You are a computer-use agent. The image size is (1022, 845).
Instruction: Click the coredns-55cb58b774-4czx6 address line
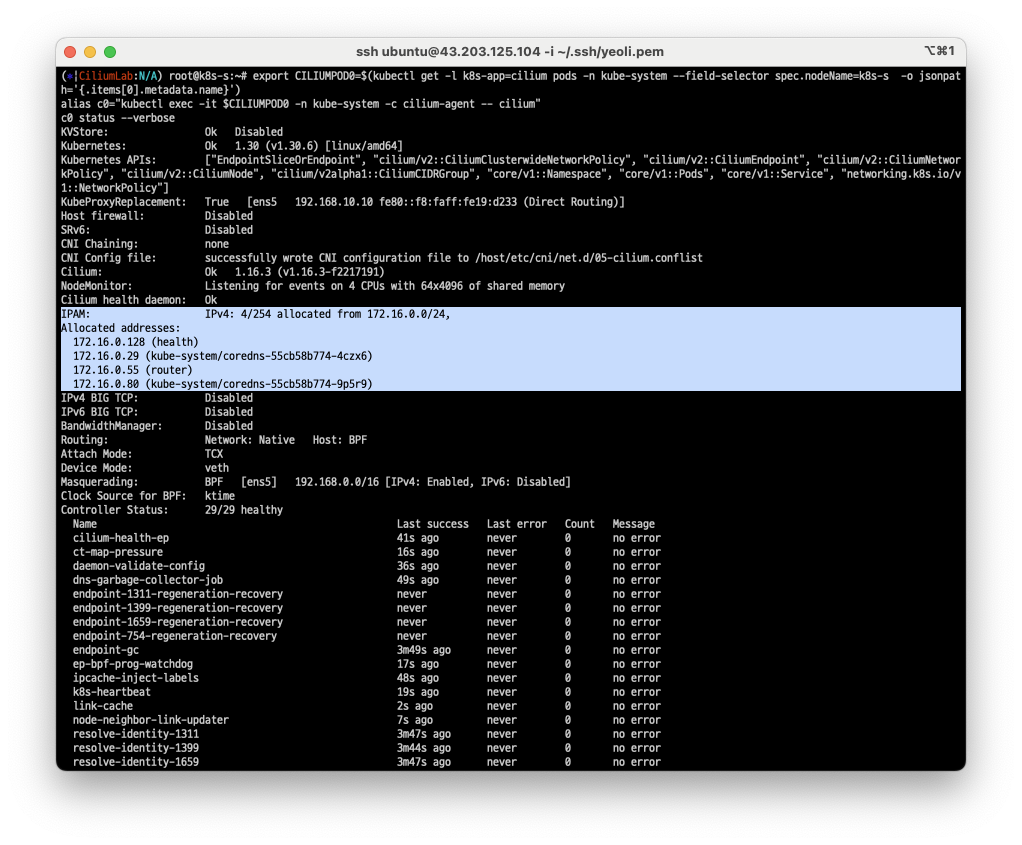222,356
